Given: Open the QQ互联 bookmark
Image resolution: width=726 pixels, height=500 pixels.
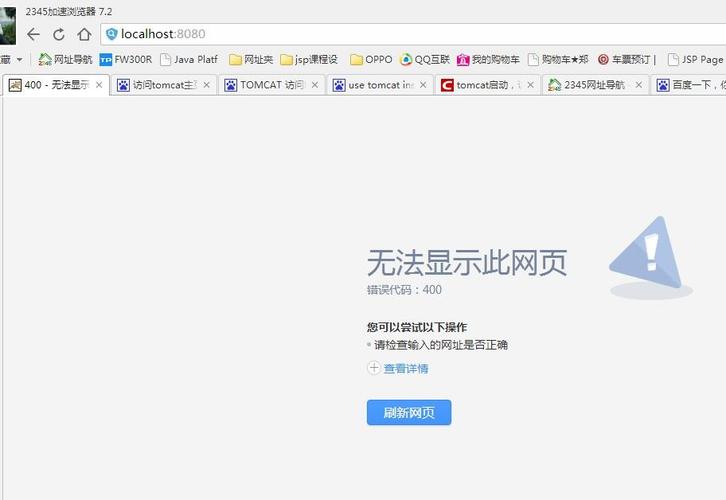Looking at the screenshot, I should coord(425,59).
